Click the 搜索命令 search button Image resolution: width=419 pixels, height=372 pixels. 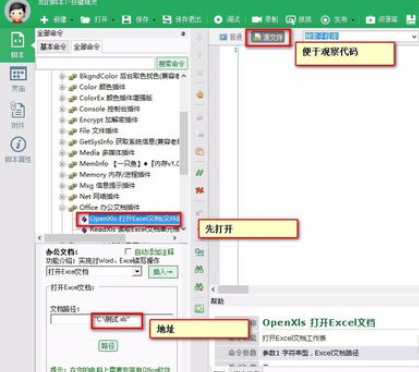(x=172, y=63)
